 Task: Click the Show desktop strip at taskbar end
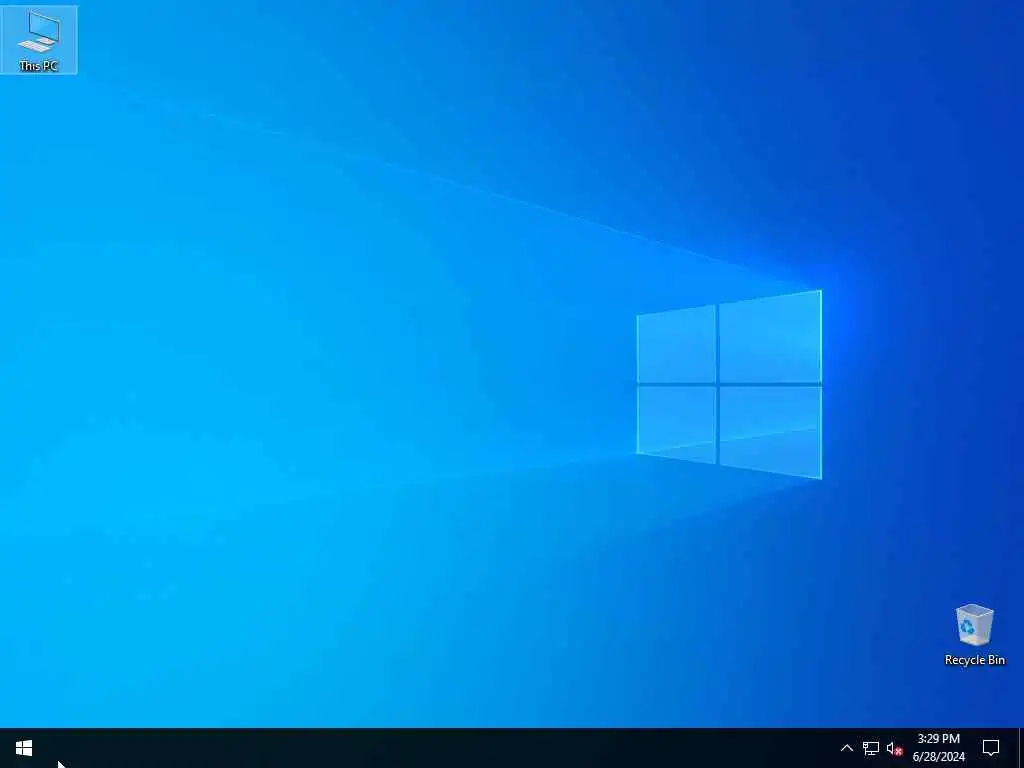tap(1021, 748)
